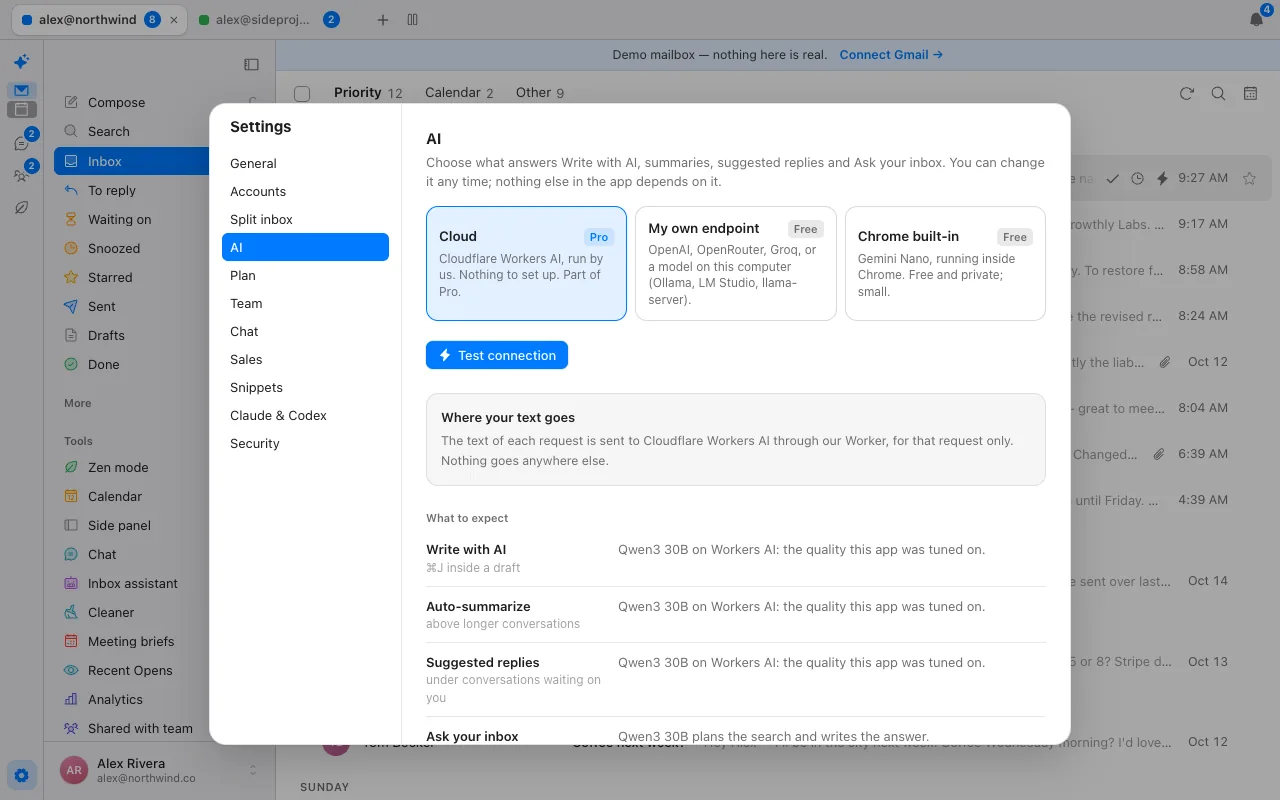1280x800 pixels.
Task: Open Security settings section
Action: 305,443
